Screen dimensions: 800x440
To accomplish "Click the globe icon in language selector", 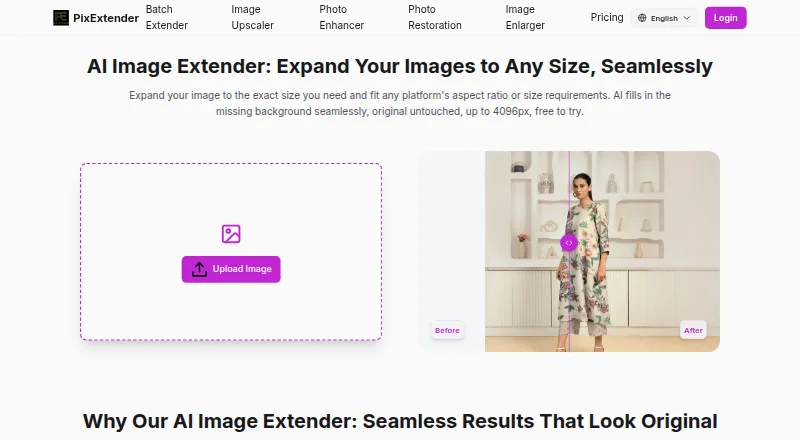I will click(x=642, y=18).
